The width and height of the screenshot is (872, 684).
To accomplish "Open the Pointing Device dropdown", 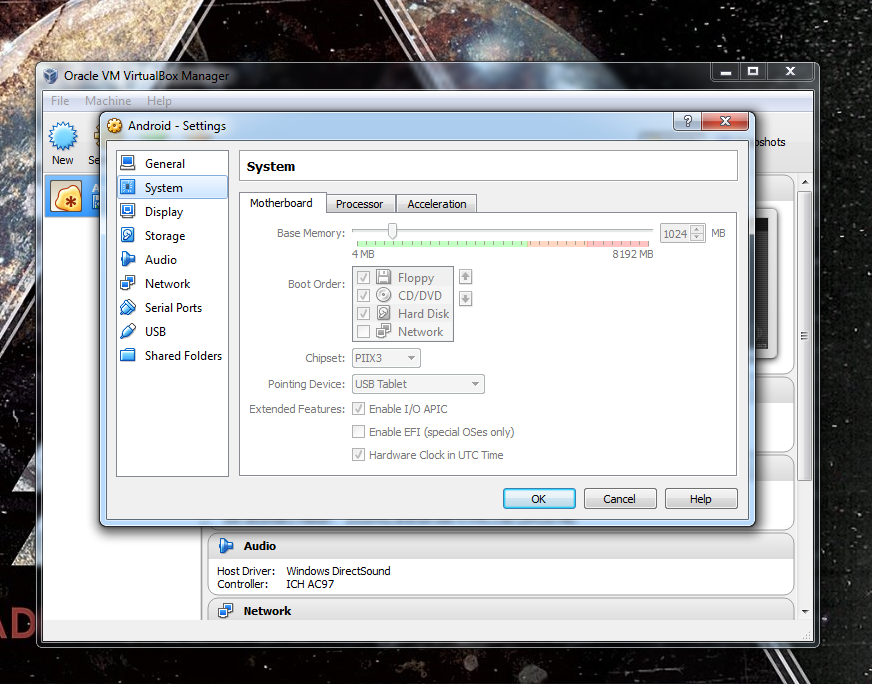I will 418,384.
